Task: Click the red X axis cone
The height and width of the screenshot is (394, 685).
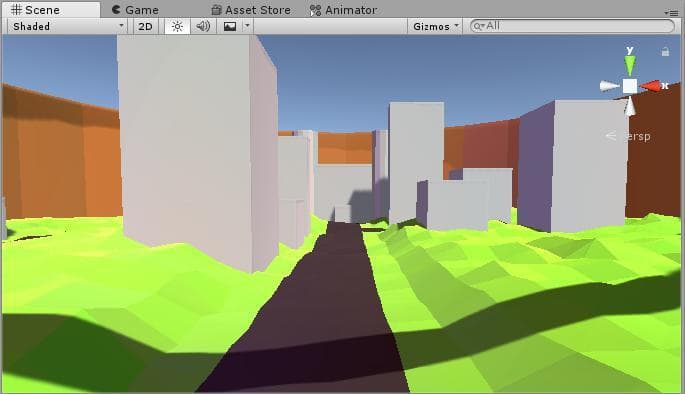Action: coord(650,86)
